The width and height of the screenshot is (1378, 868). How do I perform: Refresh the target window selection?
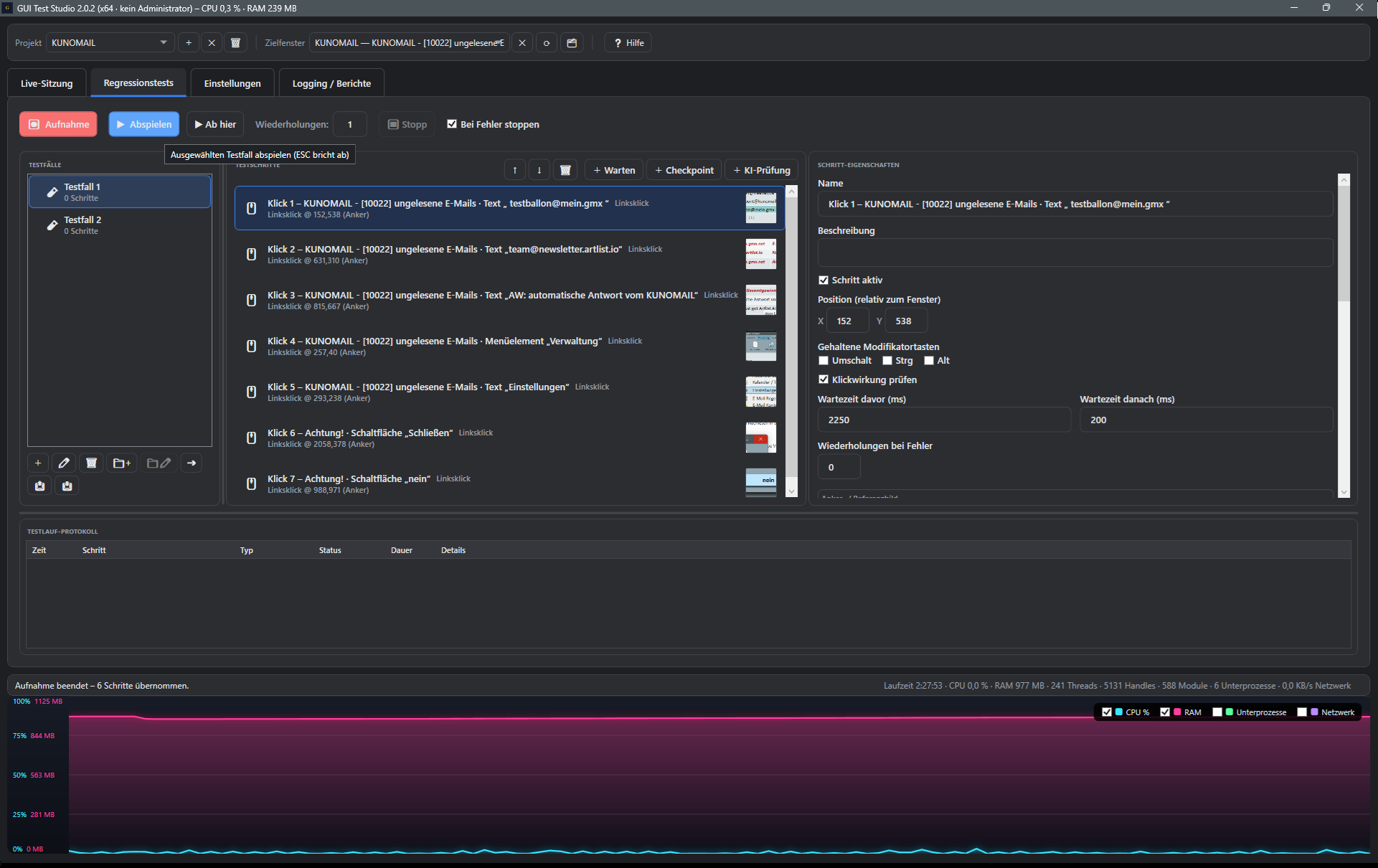tap(547, 43)
